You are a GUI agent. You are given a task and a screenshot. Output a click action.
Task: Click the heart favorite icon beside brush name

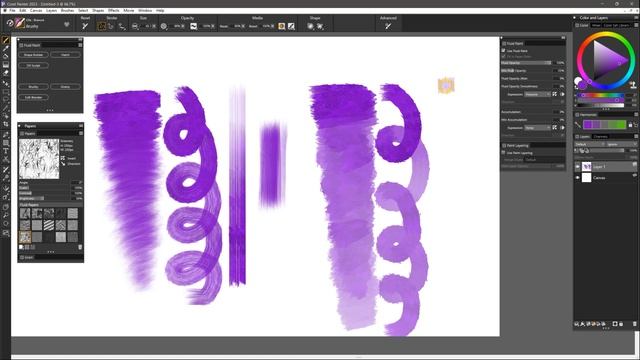[67, 24]
